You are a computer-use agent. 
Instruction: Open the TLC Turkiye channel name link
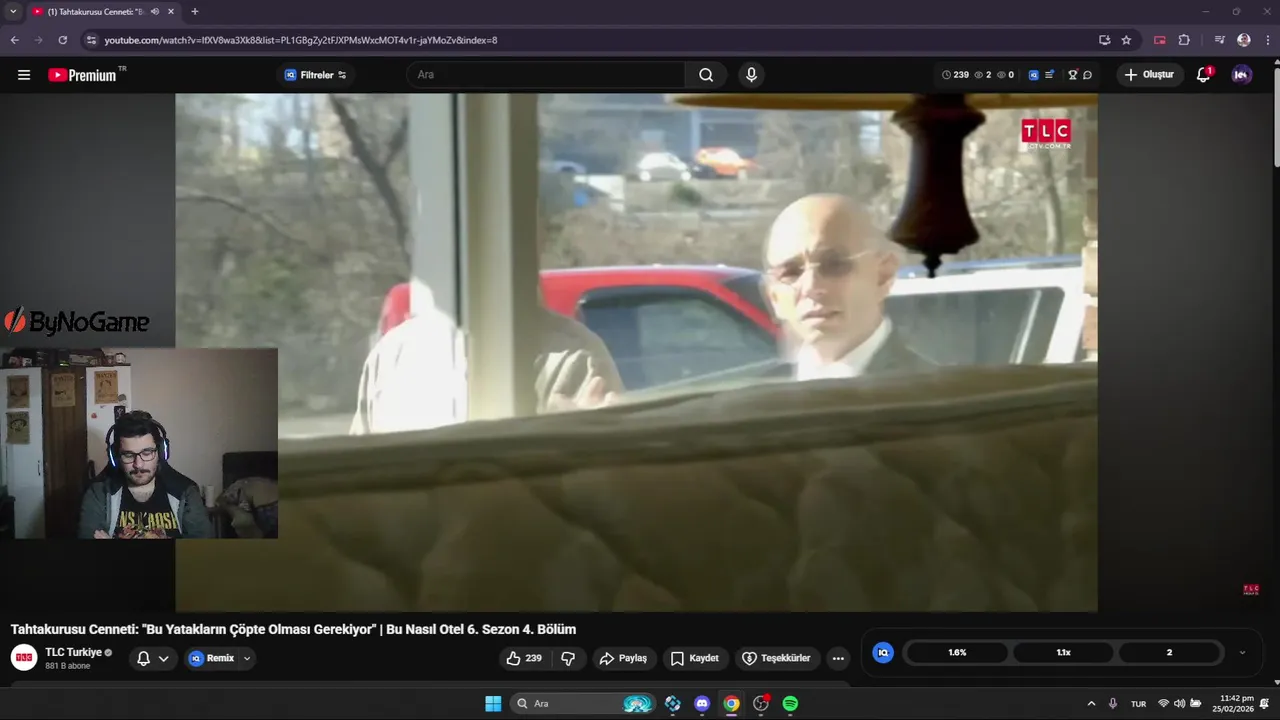point(73,652)
